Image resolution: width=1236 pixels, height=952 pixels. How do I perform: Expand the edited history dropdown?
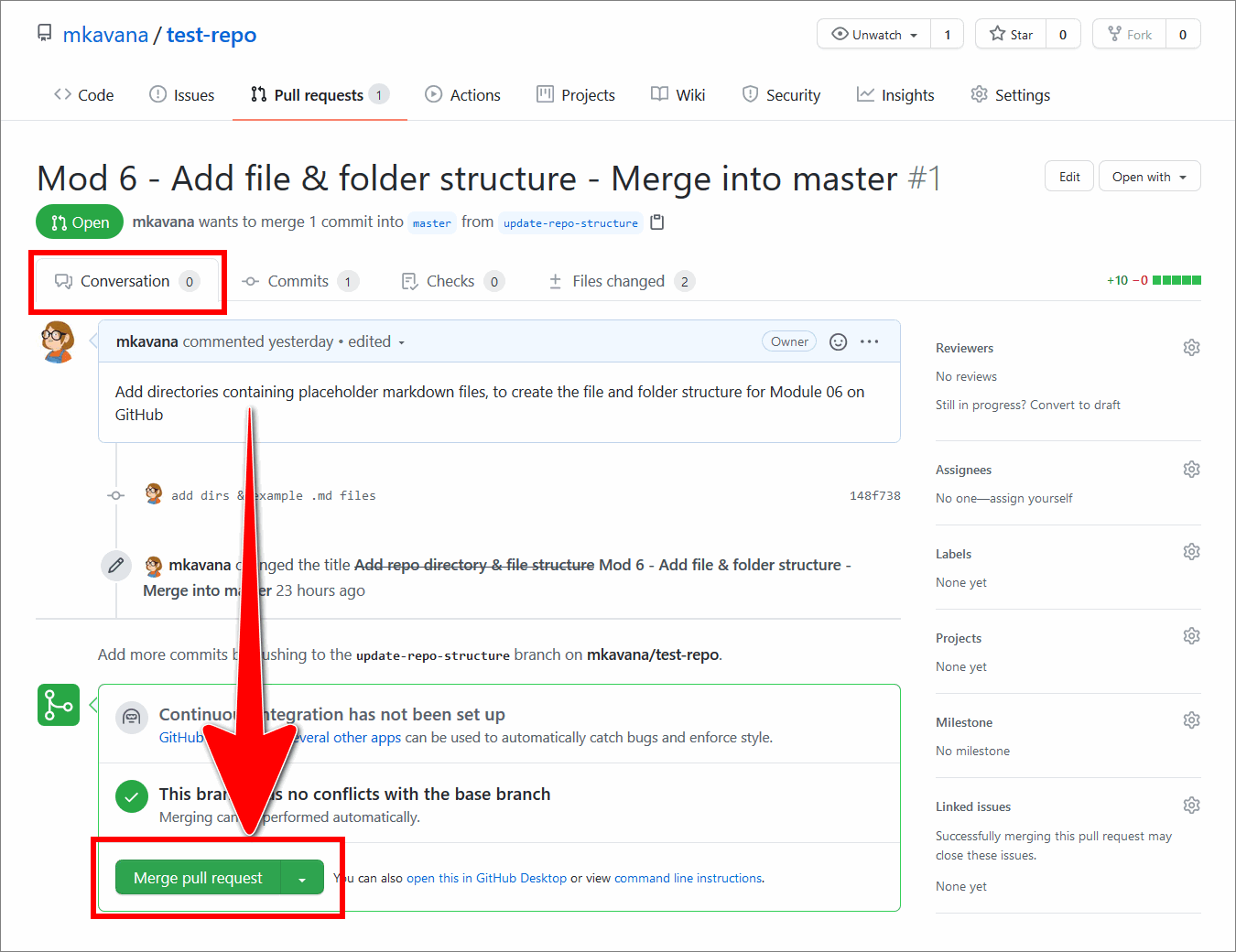tap(376, 341)
